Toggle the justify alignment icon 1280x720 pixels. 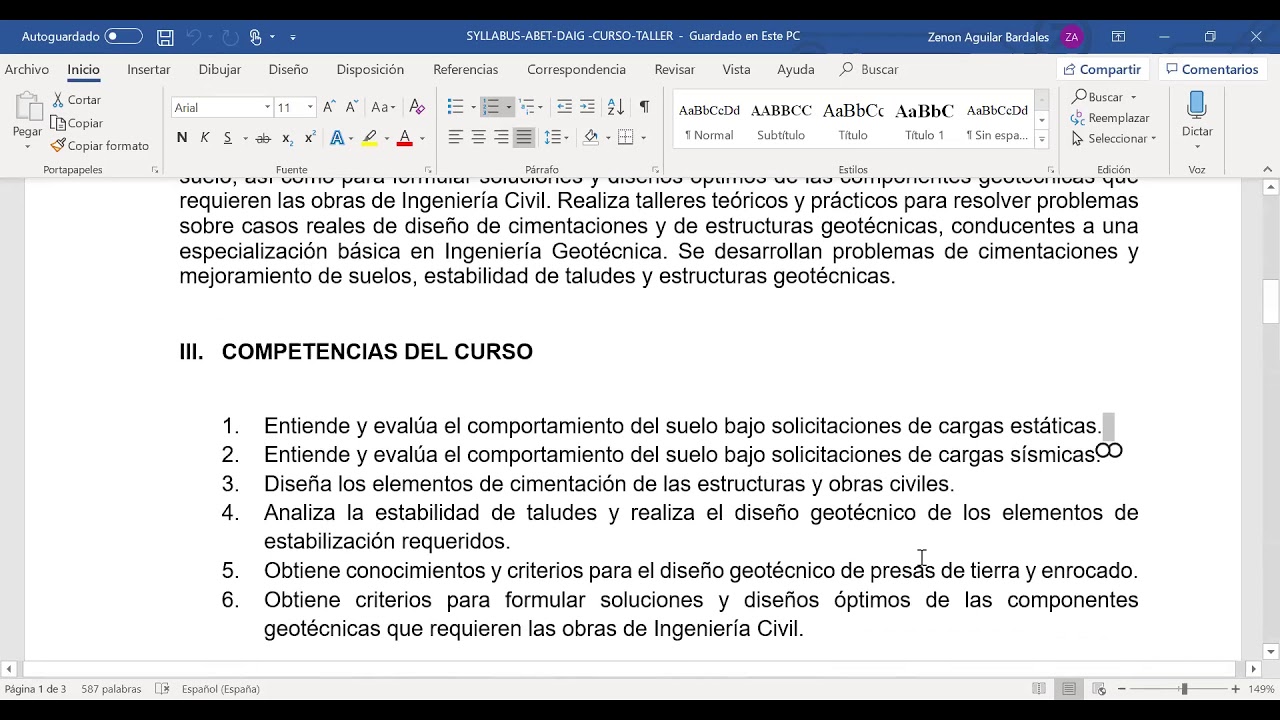524,138
